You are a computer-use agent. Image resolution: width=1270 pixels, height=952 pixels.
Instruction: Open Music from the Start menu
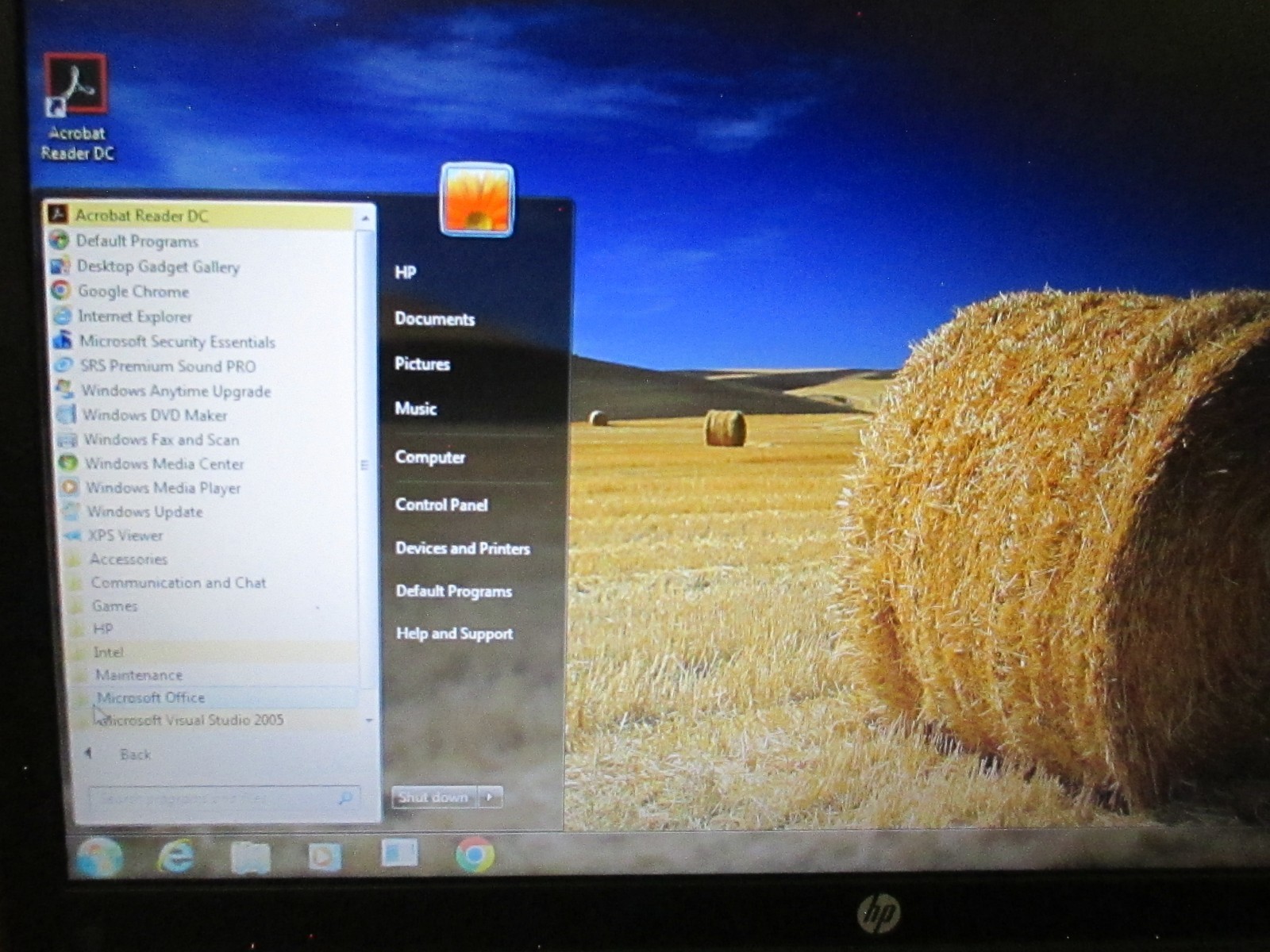415,409
